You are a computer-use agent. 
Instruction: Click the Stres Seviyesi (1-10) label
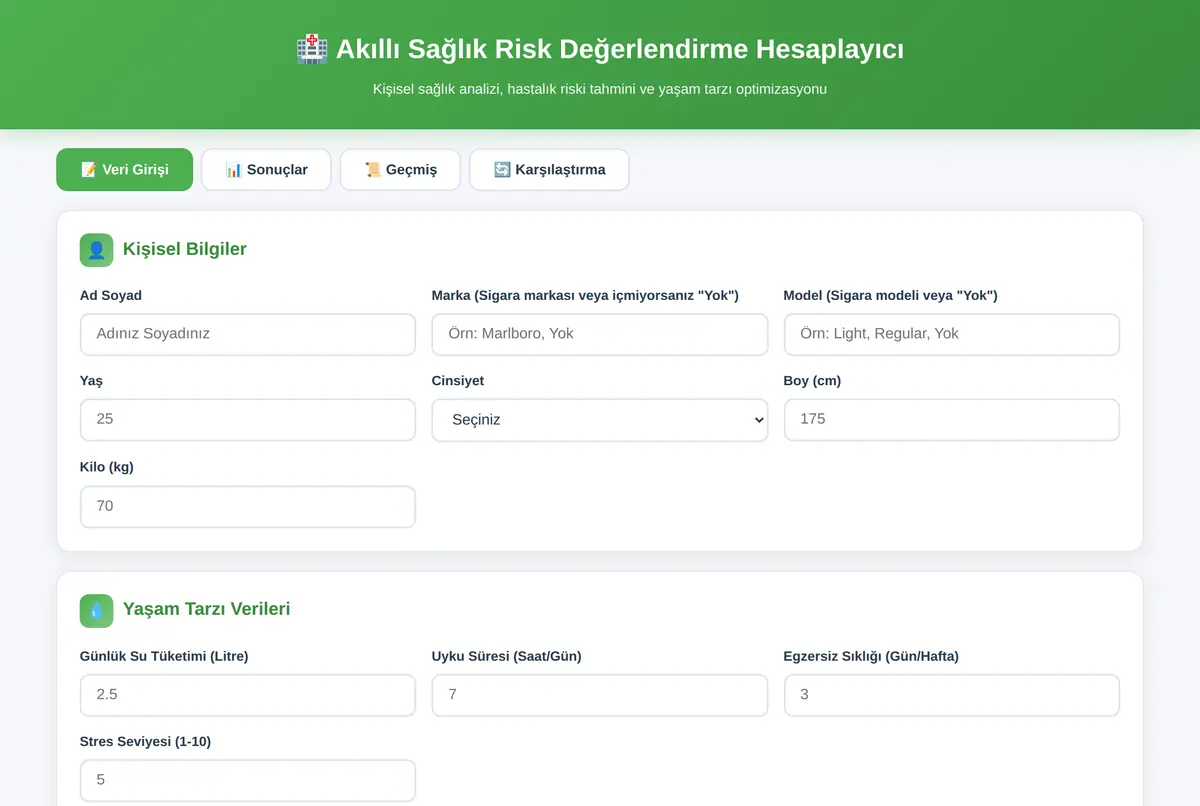pos(145,741)
